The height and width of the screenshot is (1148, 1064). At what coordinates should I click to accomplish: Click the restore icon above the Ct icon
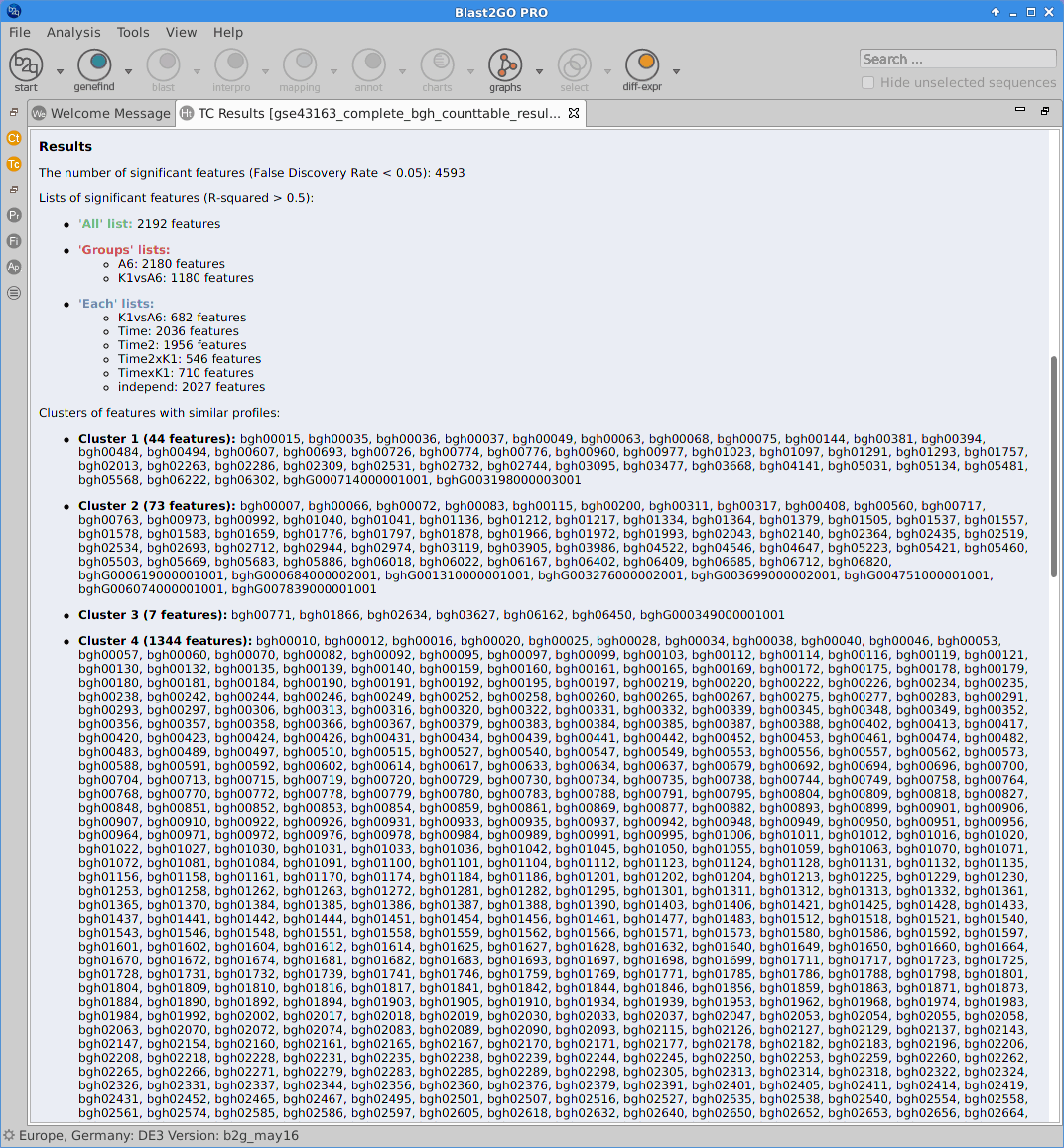coord(14,113)
